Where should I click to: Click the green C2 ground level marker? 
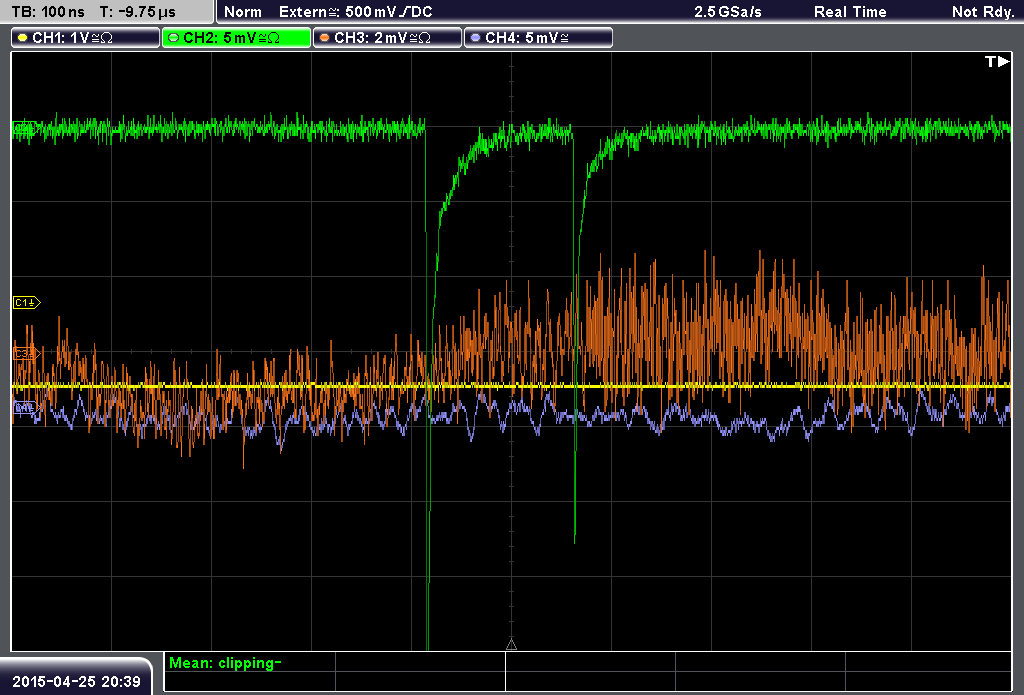[25, 128]
